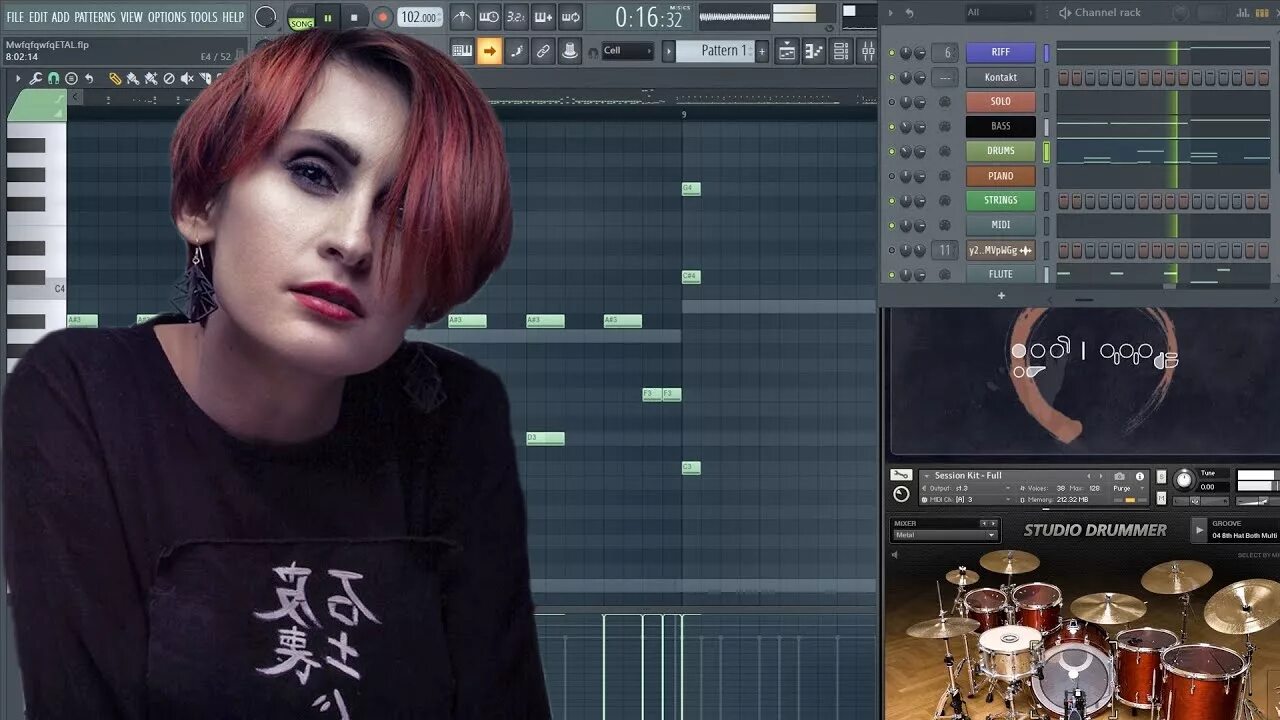Open the Playlist view icon
Image resolution: width=1280 pixels, height=720 pixels.
787,51
